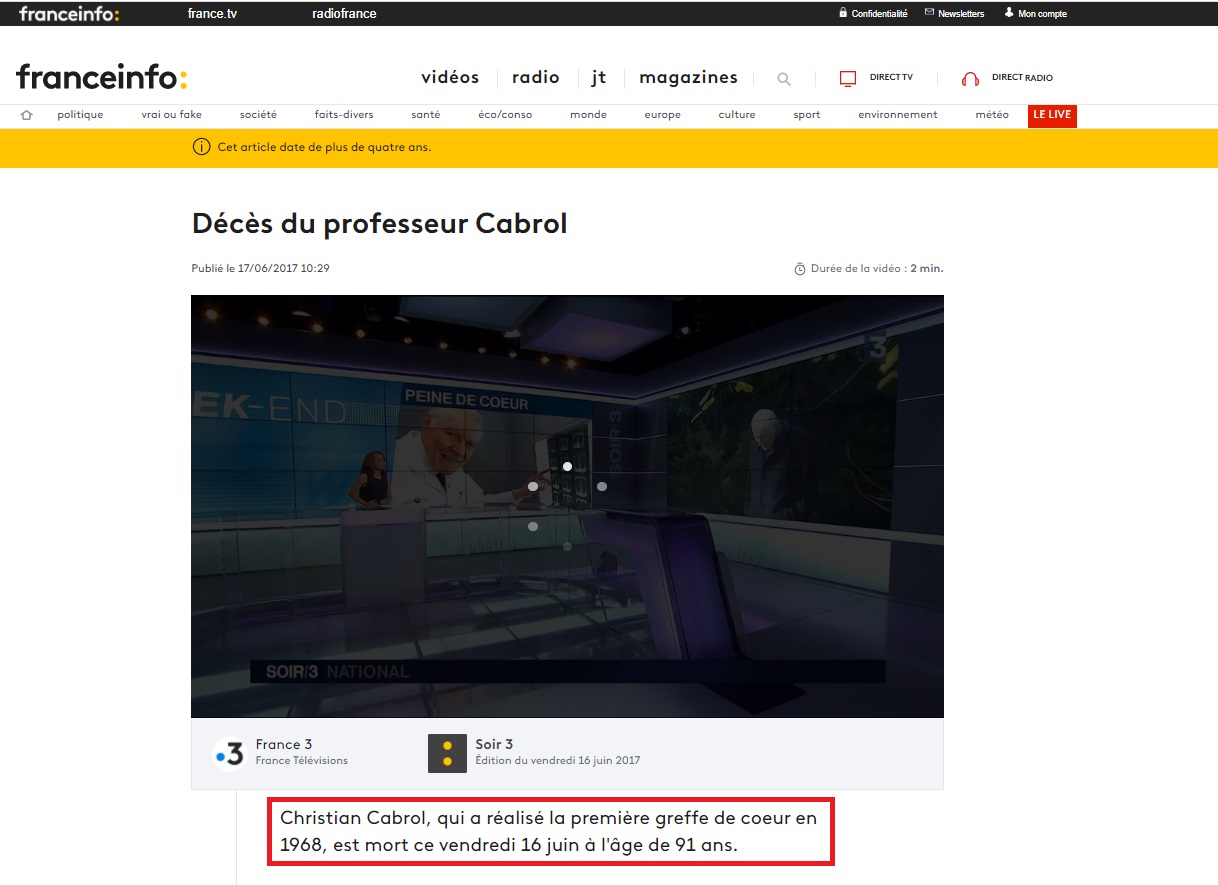Select the radio navigation item
Image resolution: width=1218 pixels, height=885 pixels.
click(x=535, y=78)
